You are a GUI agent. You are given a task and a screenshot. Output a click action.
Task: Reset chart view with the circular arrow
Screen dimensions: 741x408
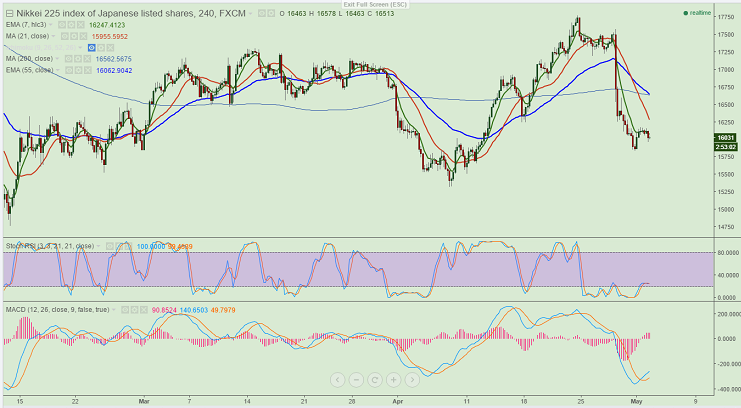[375, 379]
